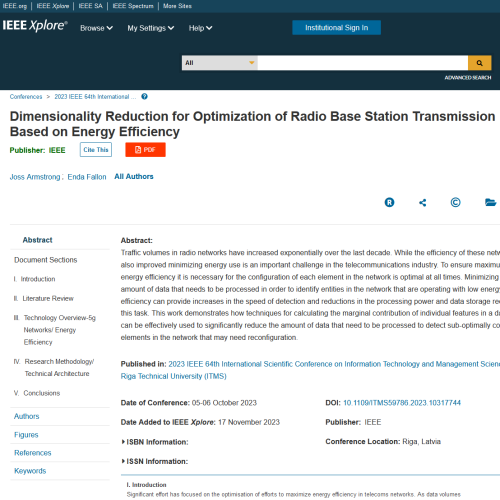Image resolution: width=500 pixels, height=500 pixels.
Task: Open author Joss Armstrong link
Action: pos(35,177)
